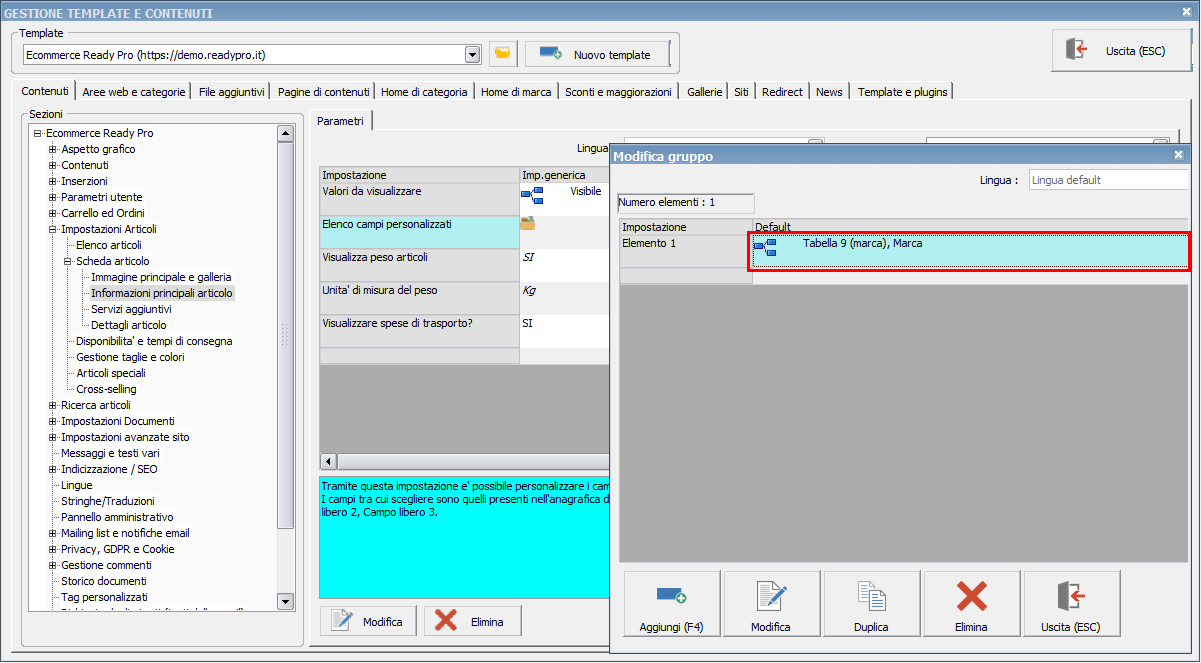The width and height of the screenshot is (1201, 663).
Task: Select the Gallerie tab
Action: 705,92
